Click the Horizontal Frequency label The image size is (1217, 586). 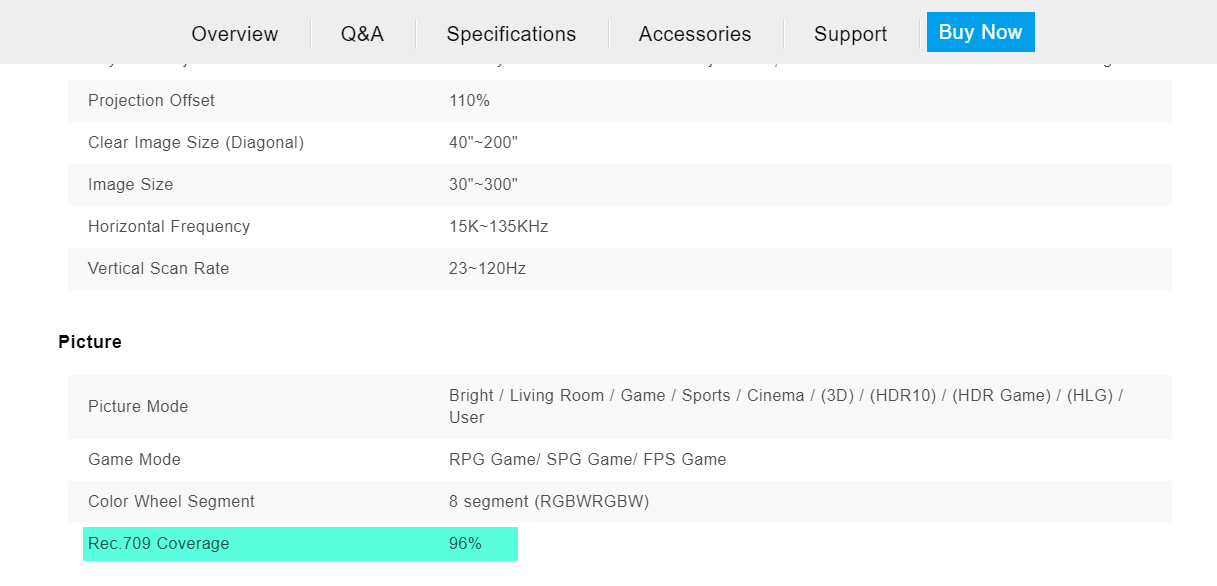(169, 227)
